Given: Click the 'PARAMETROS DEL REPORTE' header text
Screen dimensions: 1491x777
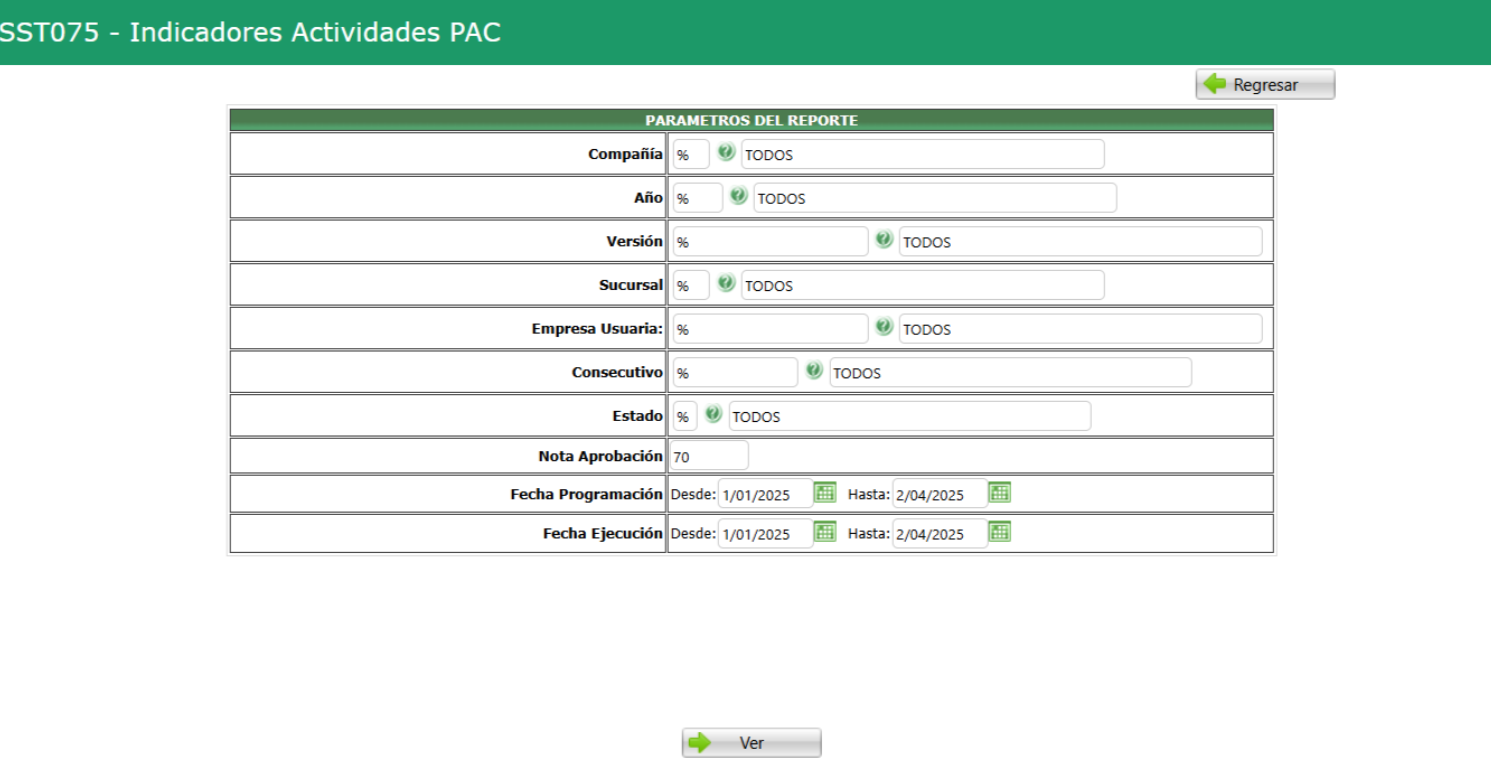Looking at the screenshot, I should tap(751, 120).
